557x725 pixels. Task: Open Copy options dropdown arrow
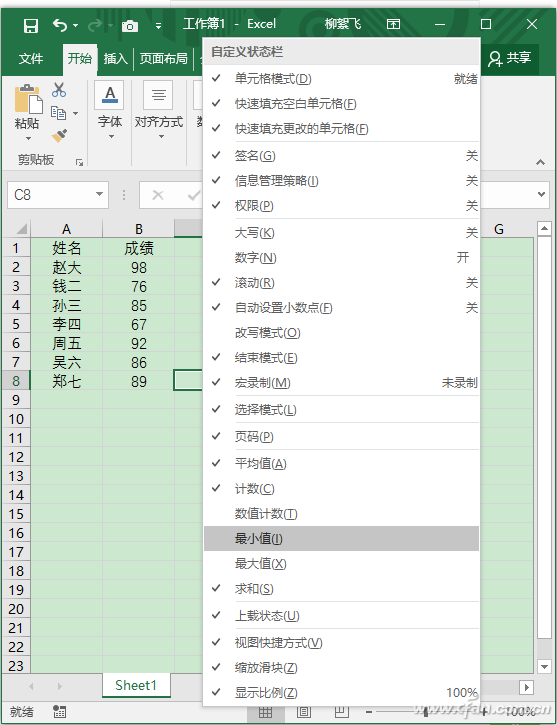[75, 113]
